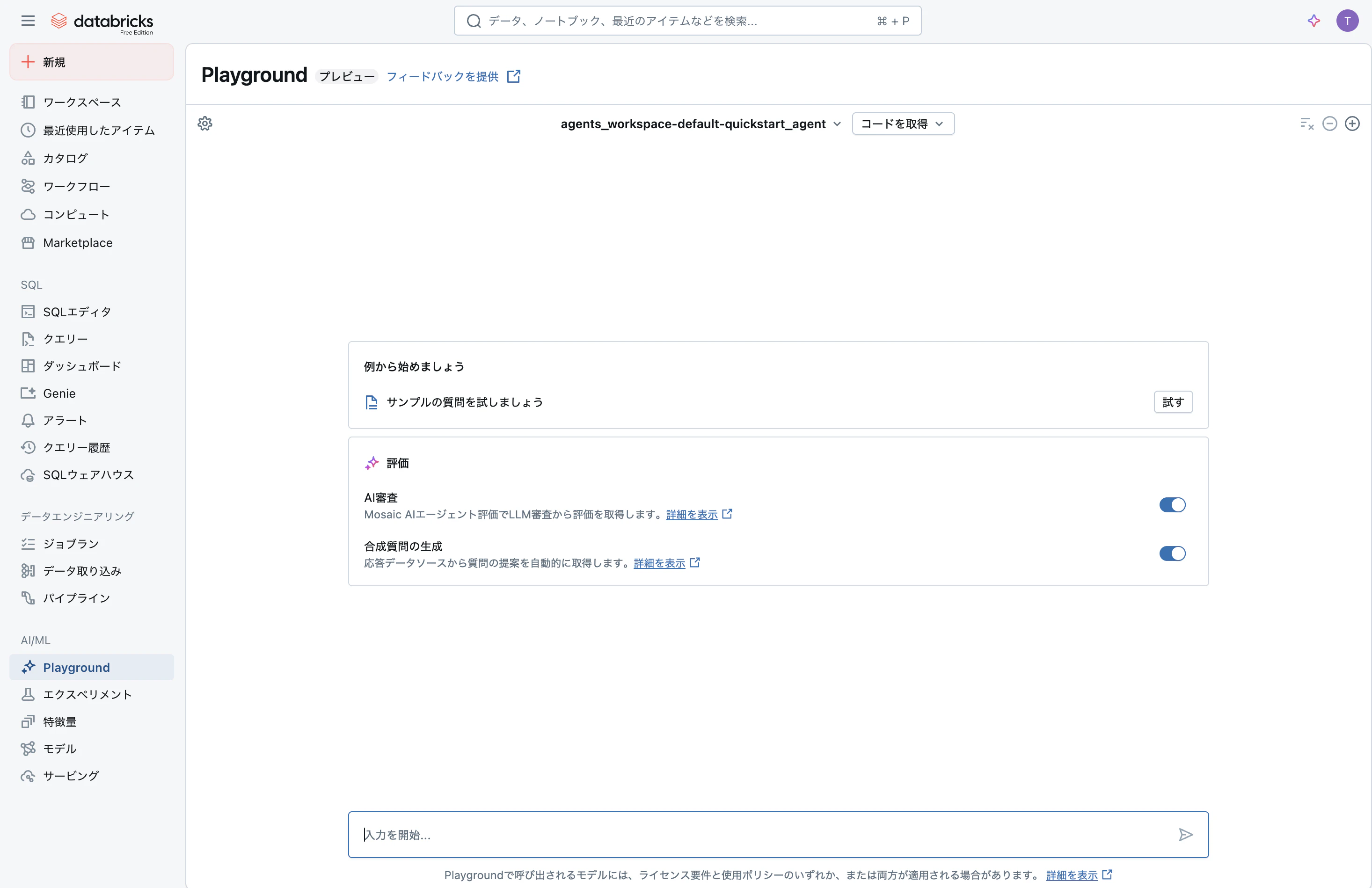The width and height of the screenshot is (1372, 888).
Task: Open Playground settings gear icon
Action: (205, 124)
